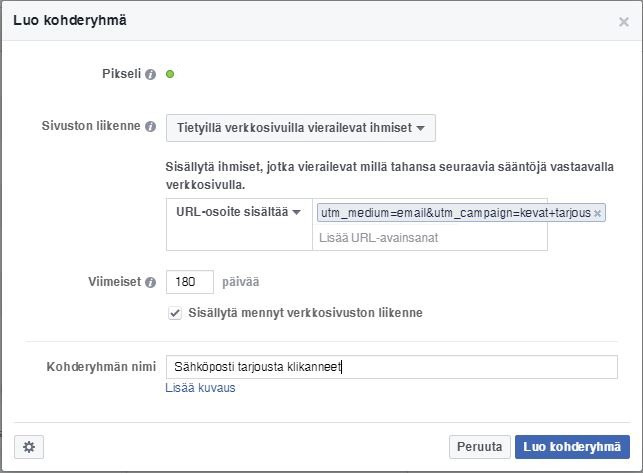Click the info icon next to Pikseli
The width and height of the screenshot is (643, 473).
pos(150,74)
